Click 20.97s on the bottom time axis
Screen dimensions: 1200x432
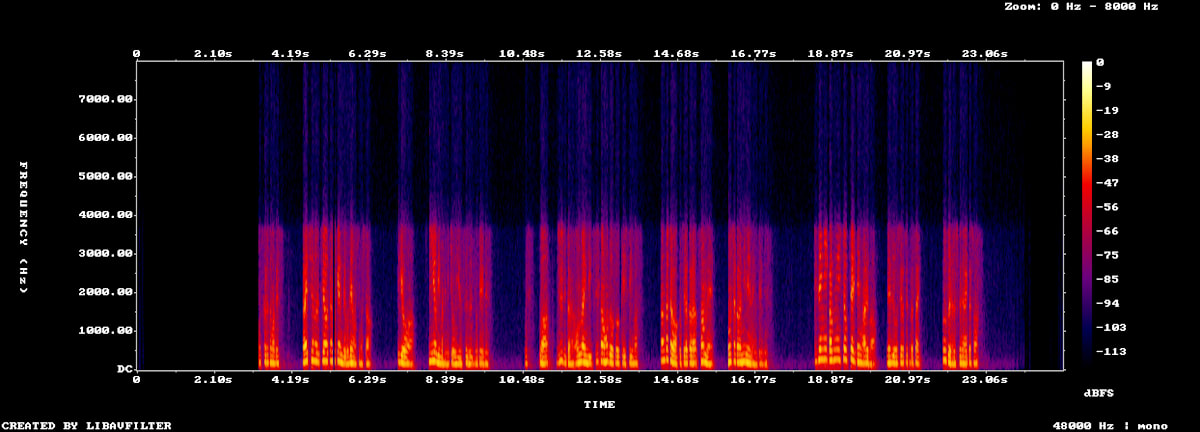click(x=906, y=380)
